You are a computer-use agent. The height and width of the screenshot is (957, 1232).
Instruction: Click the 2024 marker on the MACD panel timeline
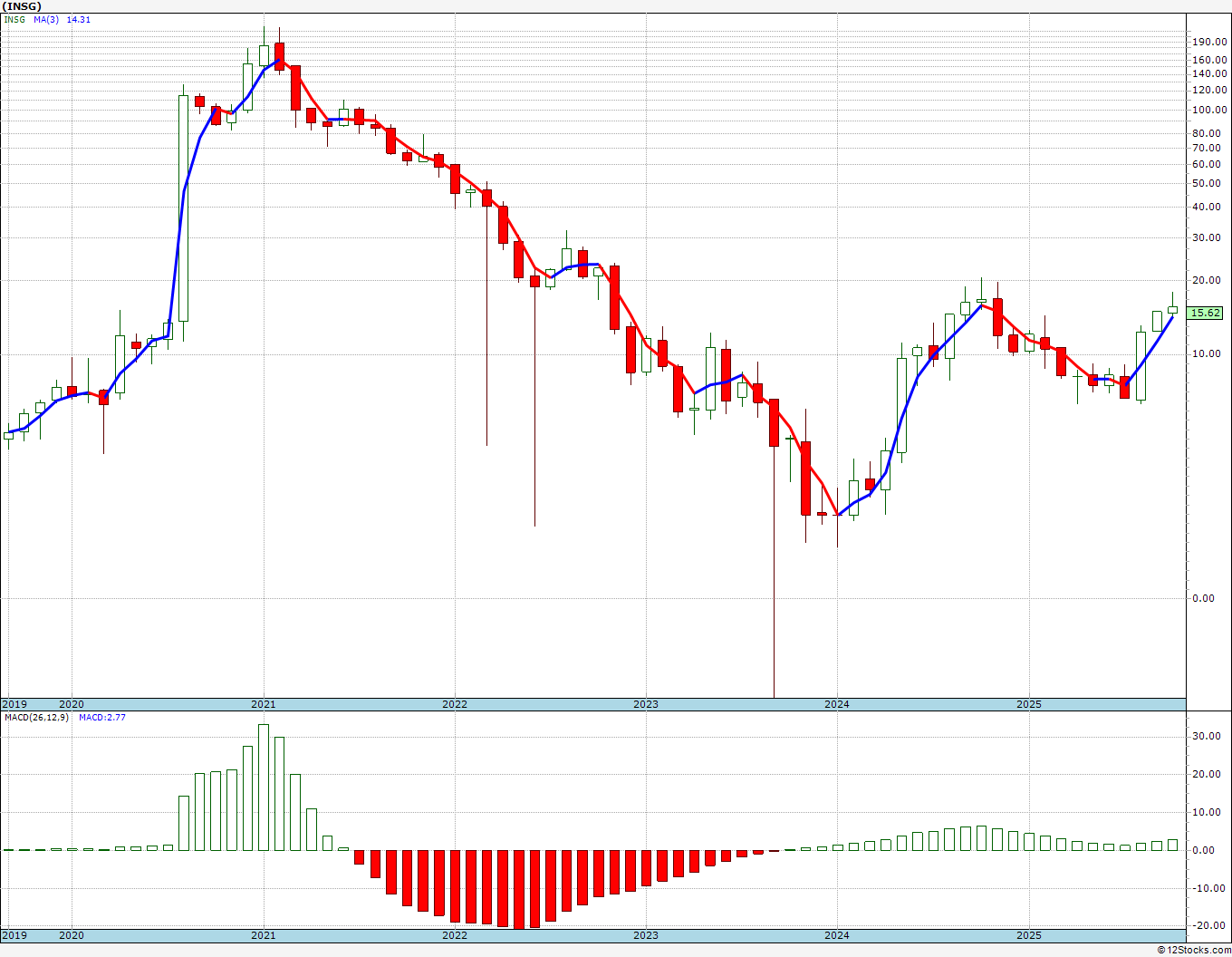(x=837, y=934)
